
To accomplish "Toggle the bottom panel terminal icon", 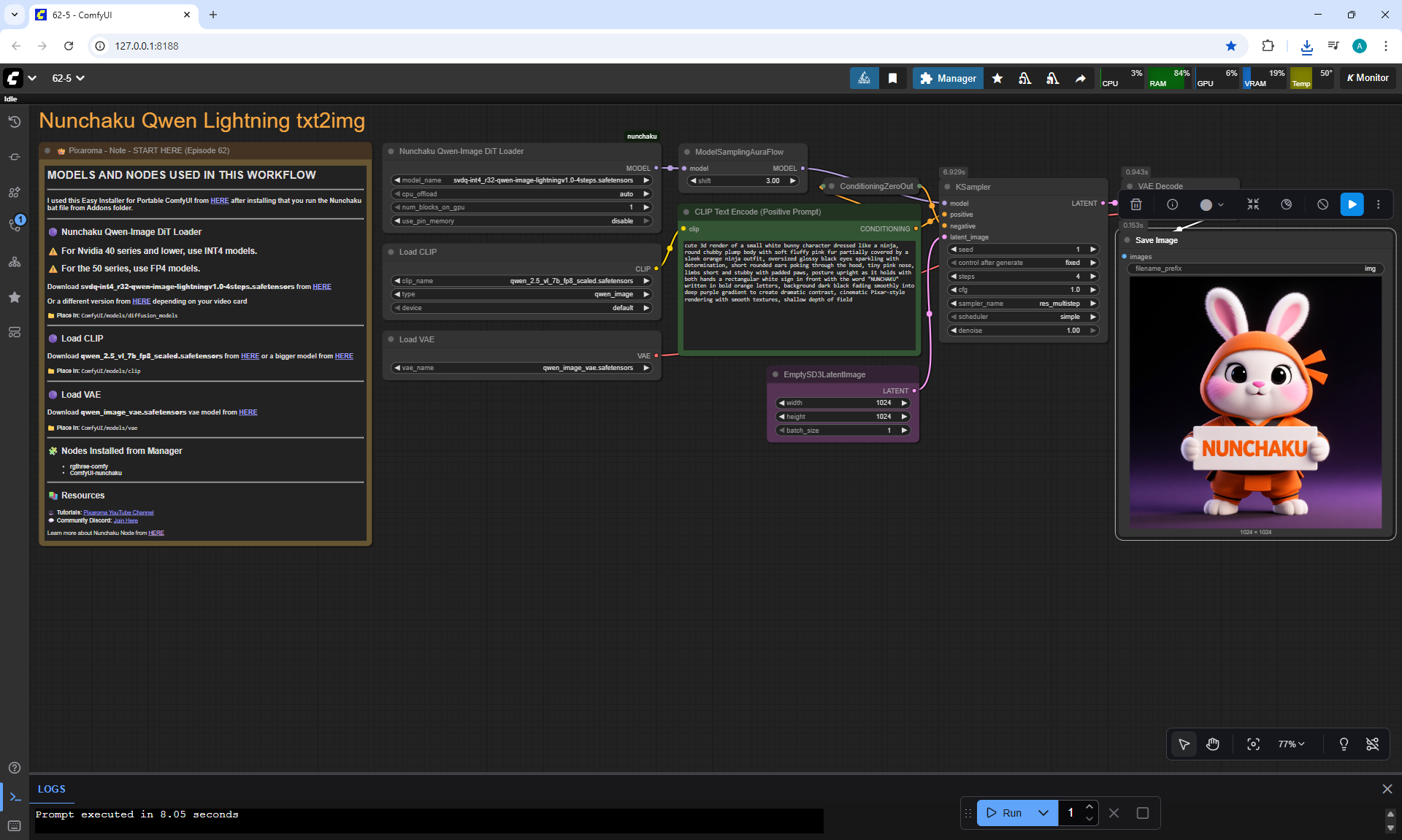I will pyautogui.click(x=15, y=797).
